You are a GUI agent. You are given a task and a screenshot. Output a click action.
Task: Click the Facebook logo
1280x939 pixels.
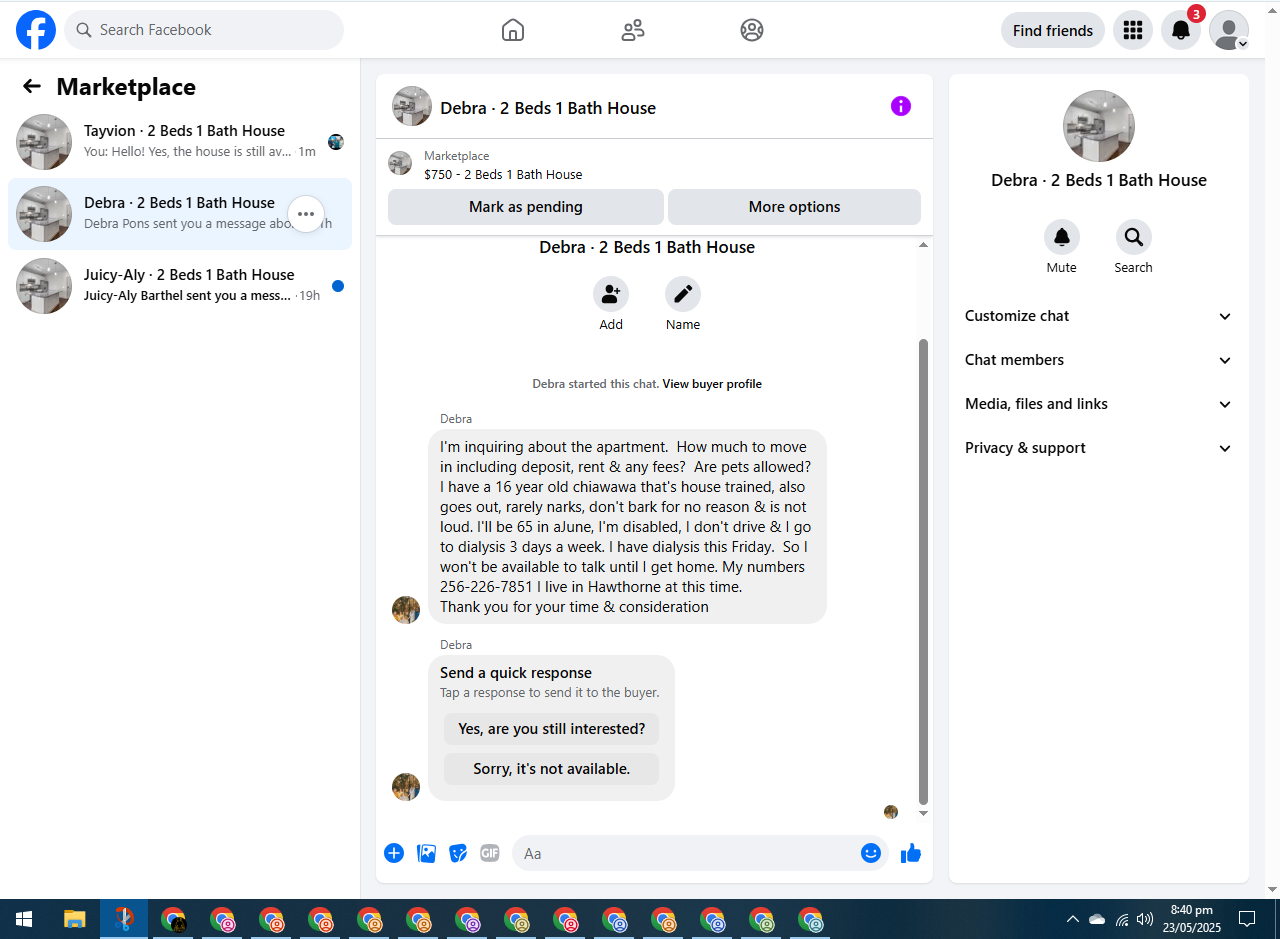click(36, 30)
